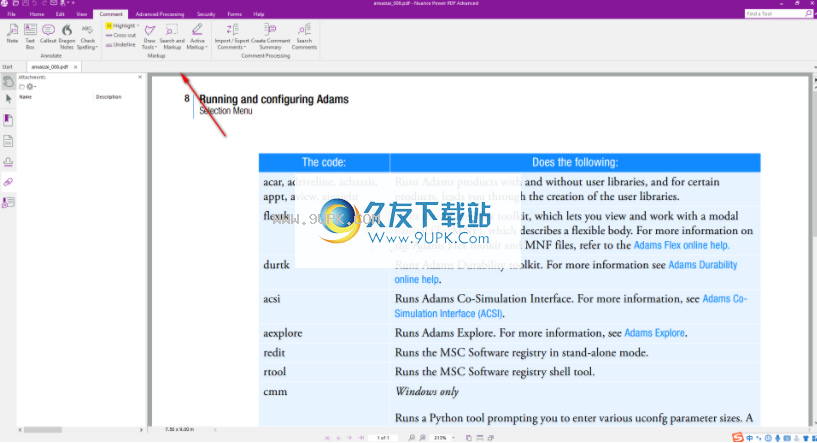
Task: Open the Check Spelling dropdown
Action: pyautogui.click(x=87, y=35)
